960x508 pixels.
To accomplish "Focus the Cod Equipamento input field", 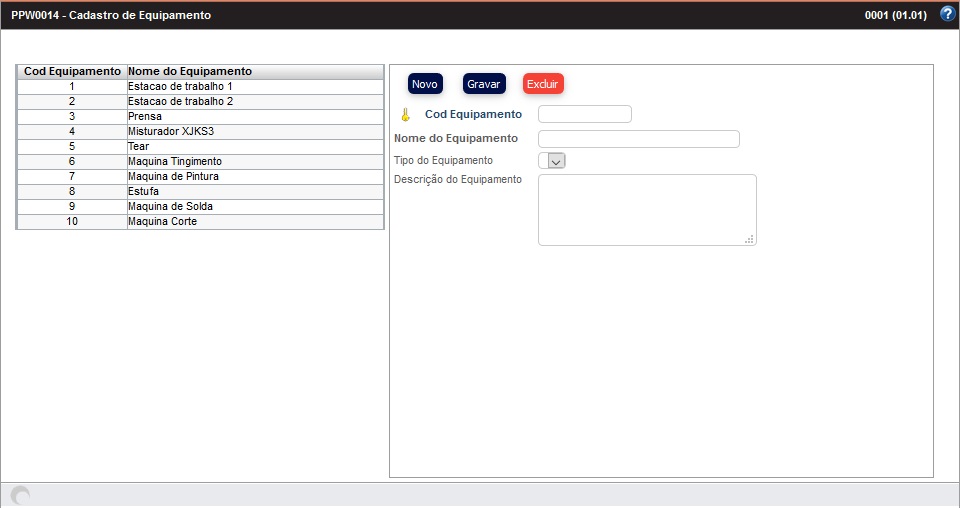I will [x=584, y=114].
